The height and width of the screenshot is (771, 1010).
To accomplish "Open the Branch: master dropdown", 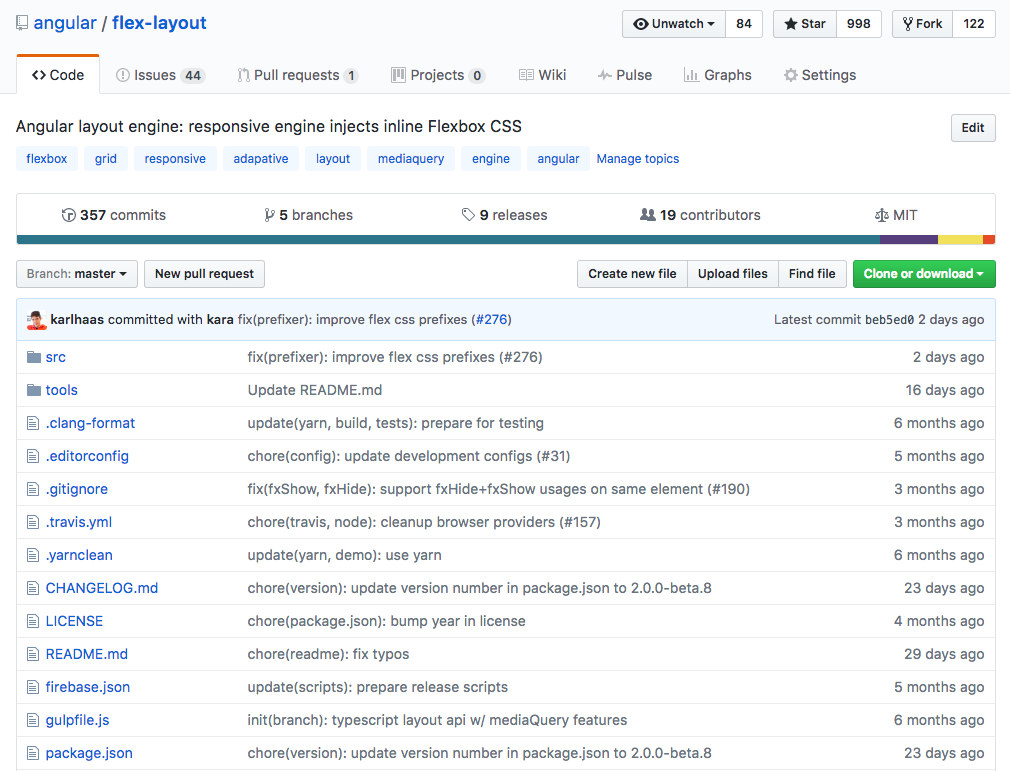I will tap(77, 274).
